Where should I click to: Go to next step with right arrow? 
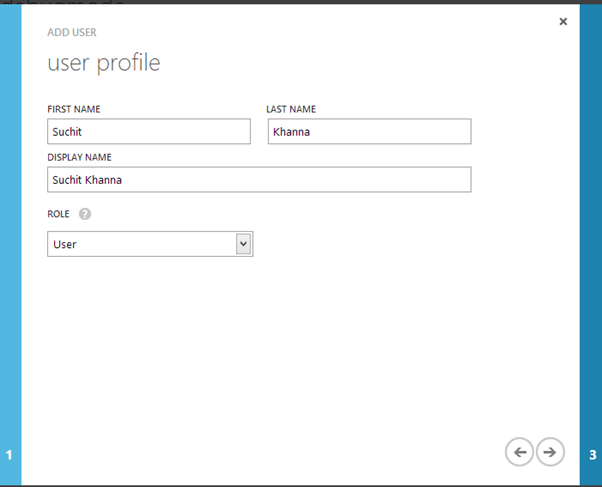[x=550, y=452]
